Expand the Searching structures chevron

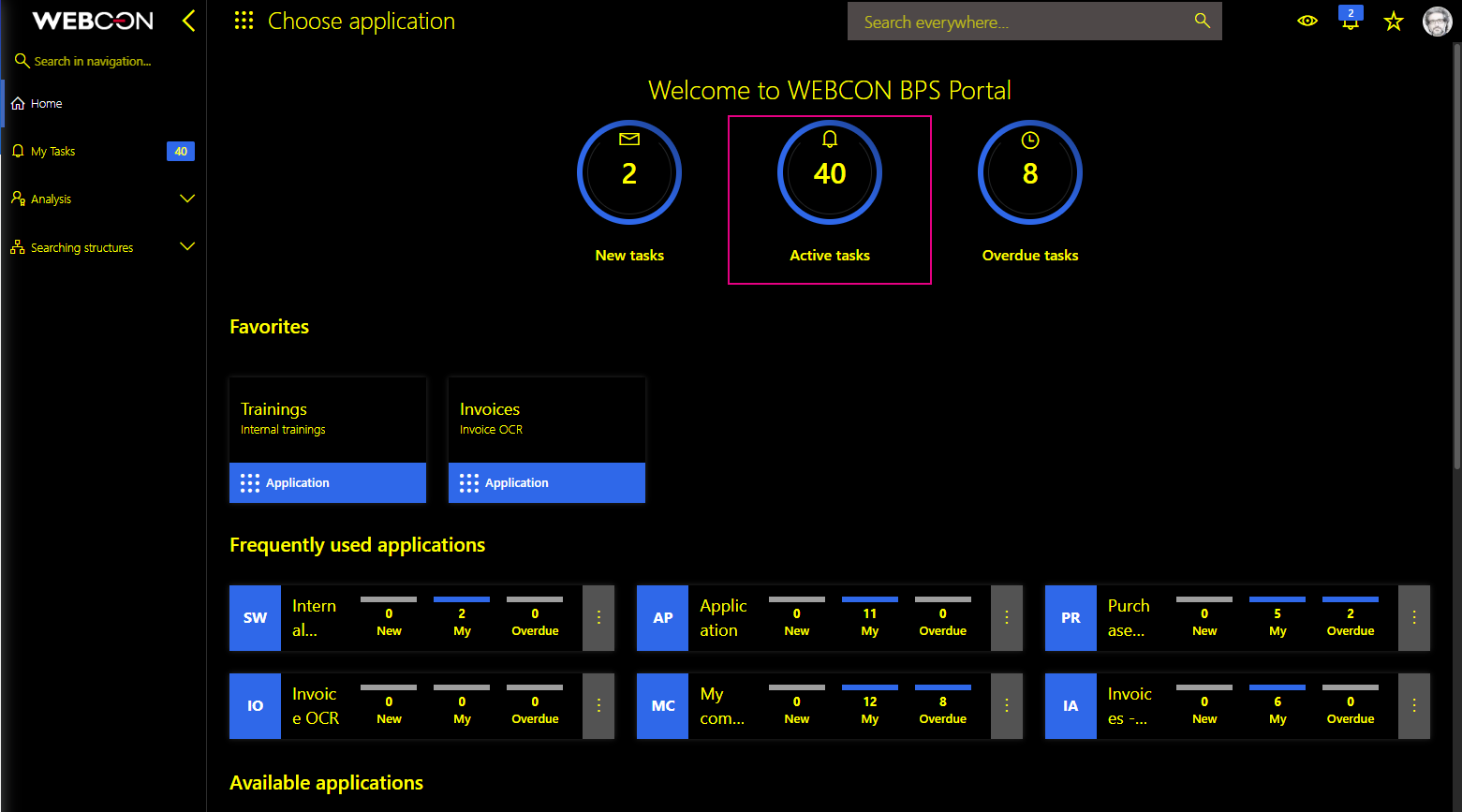187,246
